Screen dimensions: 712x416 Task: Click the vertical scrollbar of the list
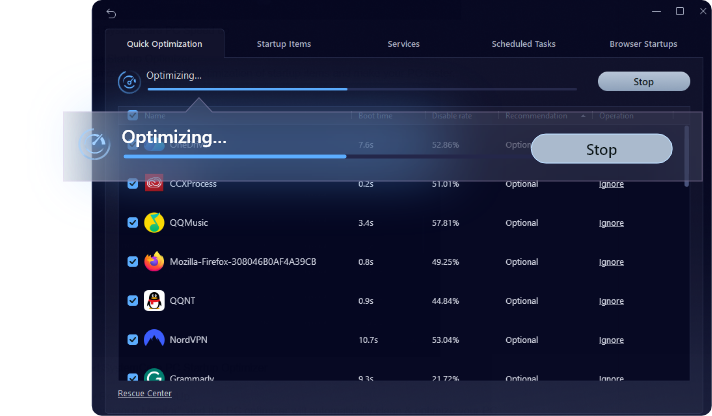[686, 155]
